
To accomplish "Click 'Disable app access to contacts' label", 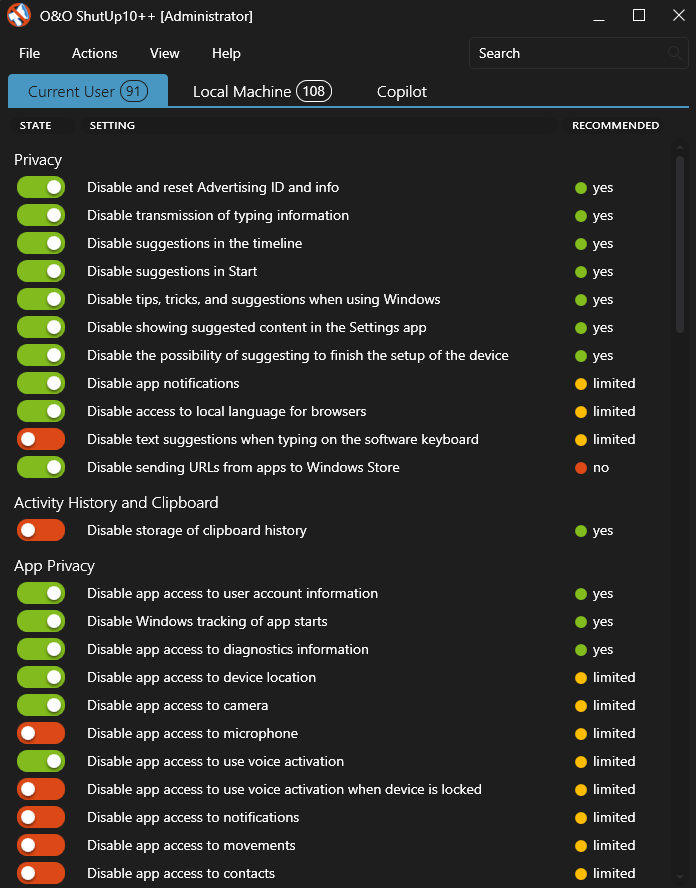I will point(181,873).
